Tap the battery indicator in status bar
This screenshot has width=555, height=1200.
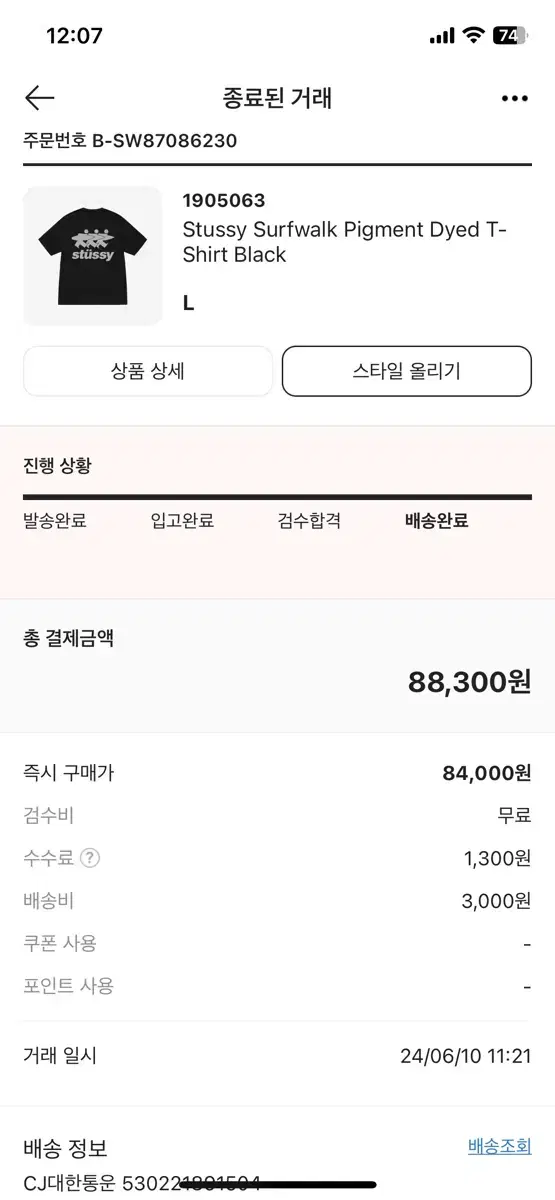click(509, 36)
